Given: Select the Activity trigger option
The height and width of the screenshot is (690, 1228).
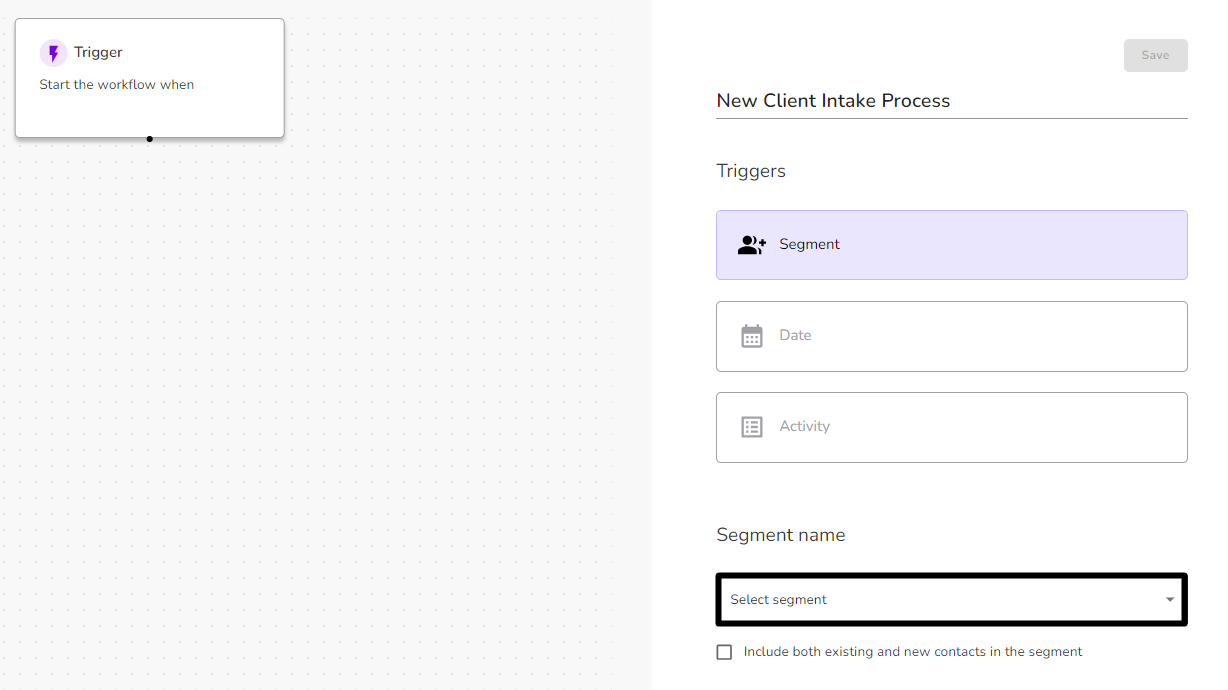Looking at the screenshot, I should click(x=952, y=427).
